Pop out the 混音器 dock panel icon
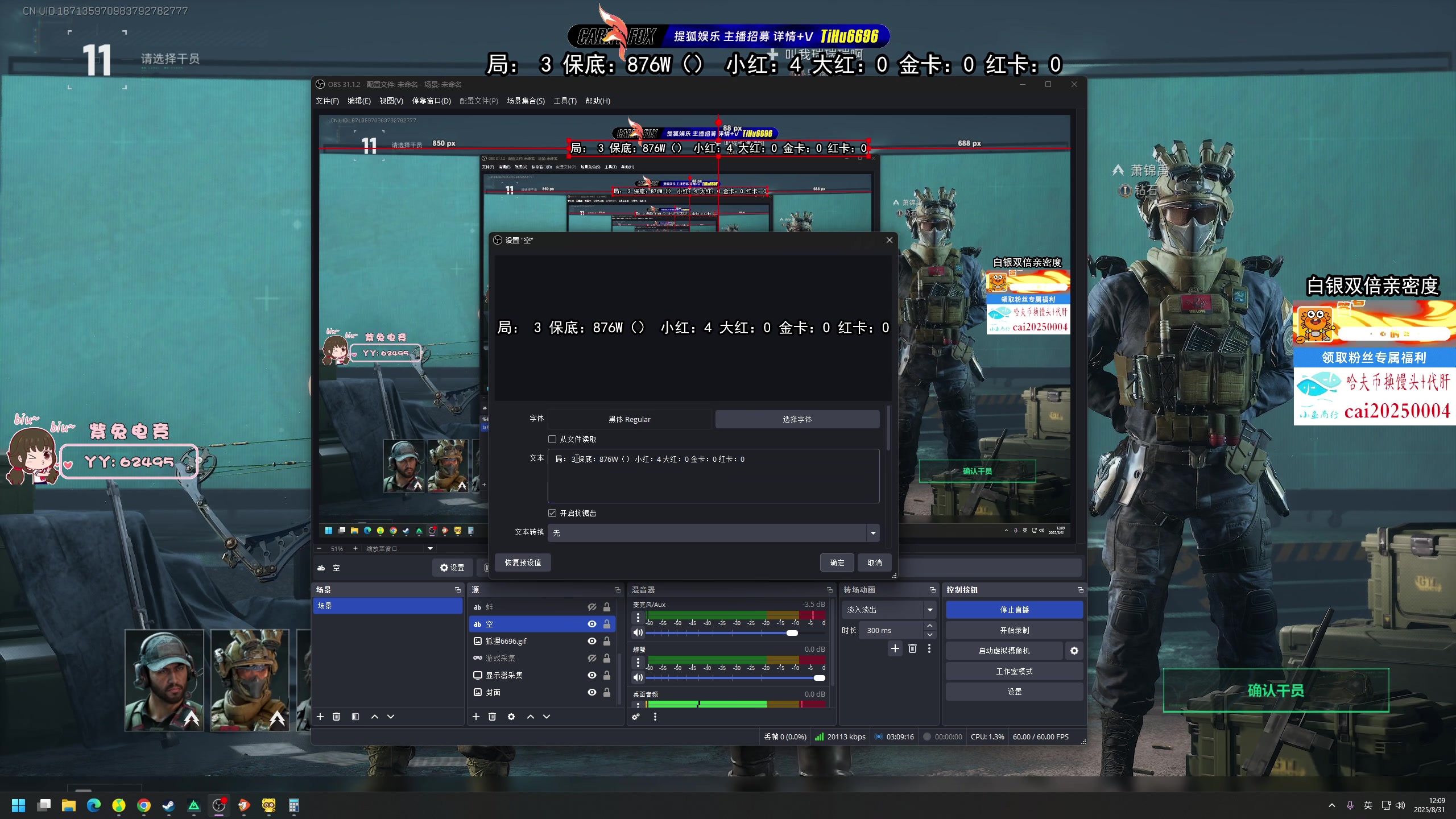This screenshot has width=1456, height=819. [x=830, y=590]
